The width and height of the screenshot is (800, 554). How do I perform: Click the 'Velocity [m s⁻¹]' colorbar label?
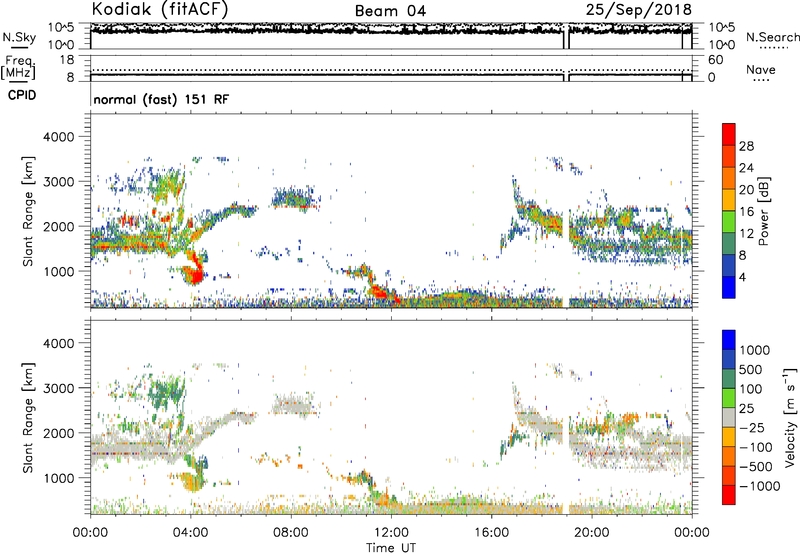(789, 417)
